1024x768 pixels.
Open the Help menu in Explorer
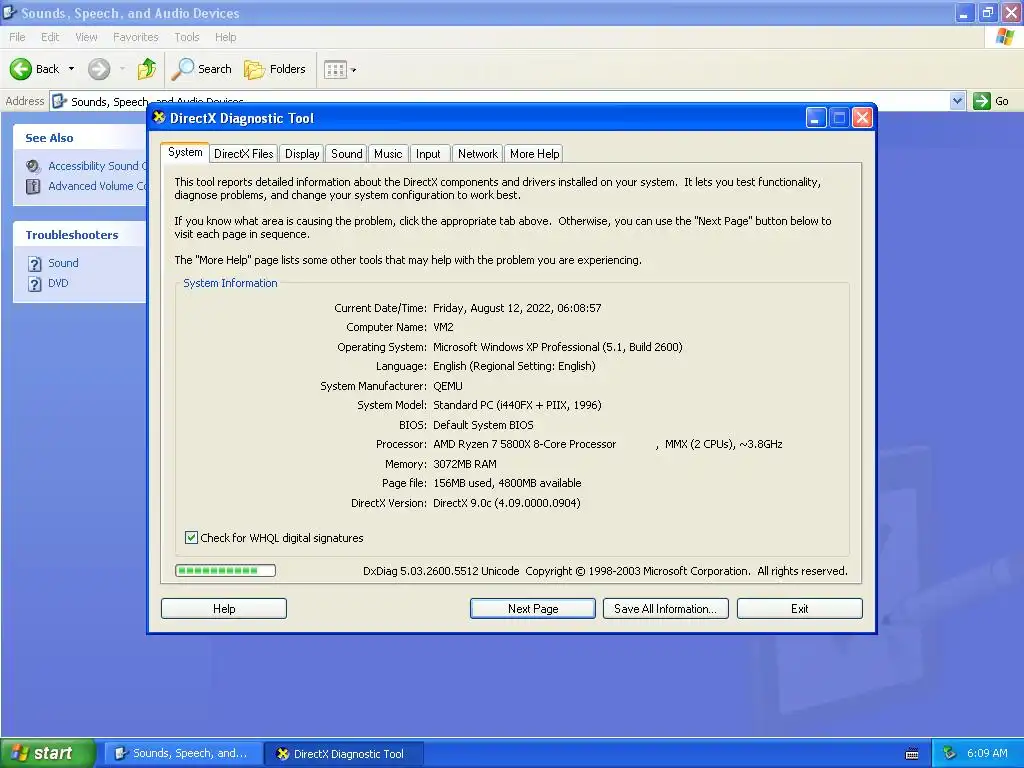click(x=225, y=37)
